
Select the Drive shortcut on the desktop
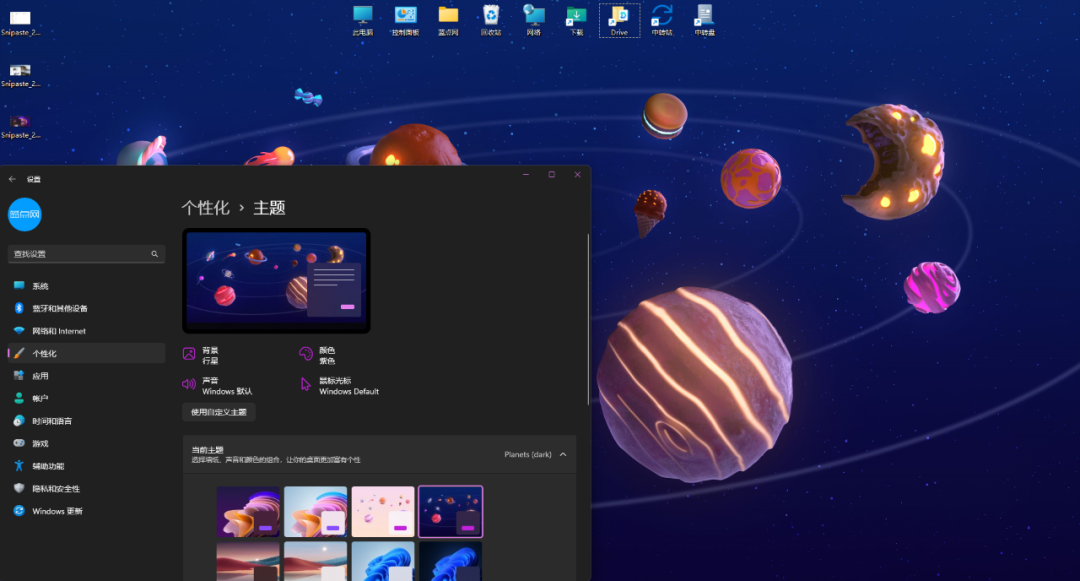(619, 20)
